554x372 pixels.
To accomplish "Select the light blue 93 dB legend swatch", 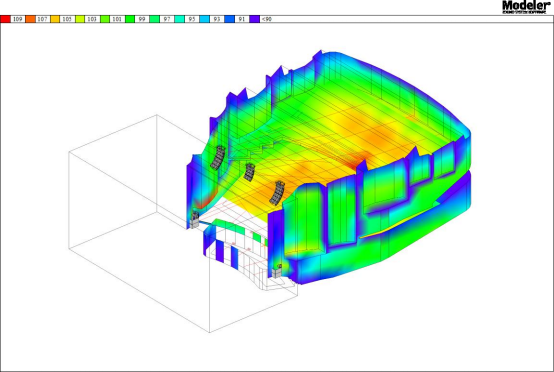I will 205,19.
